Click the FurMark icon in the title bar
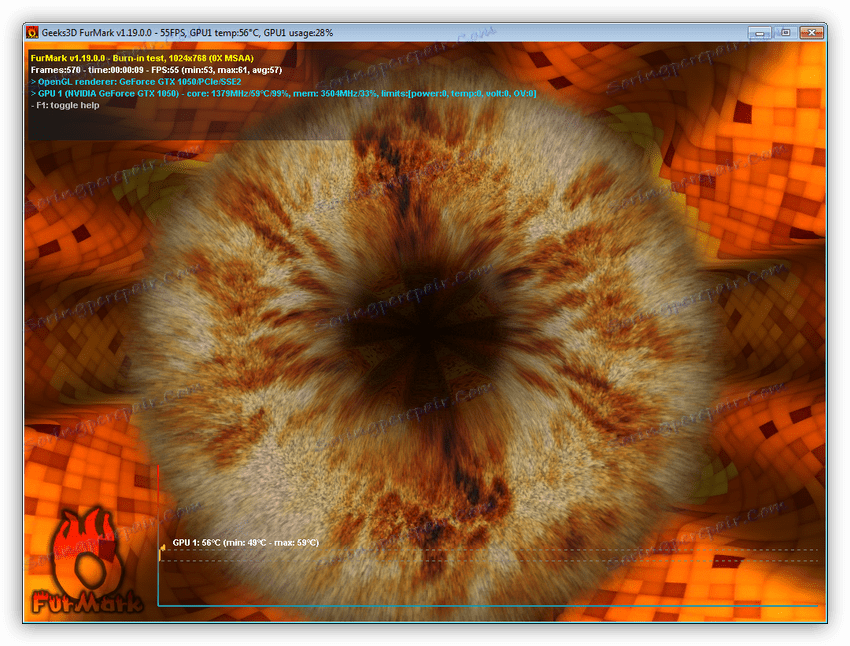This screenshot has width=850, height=646. (x=33, y=33)
